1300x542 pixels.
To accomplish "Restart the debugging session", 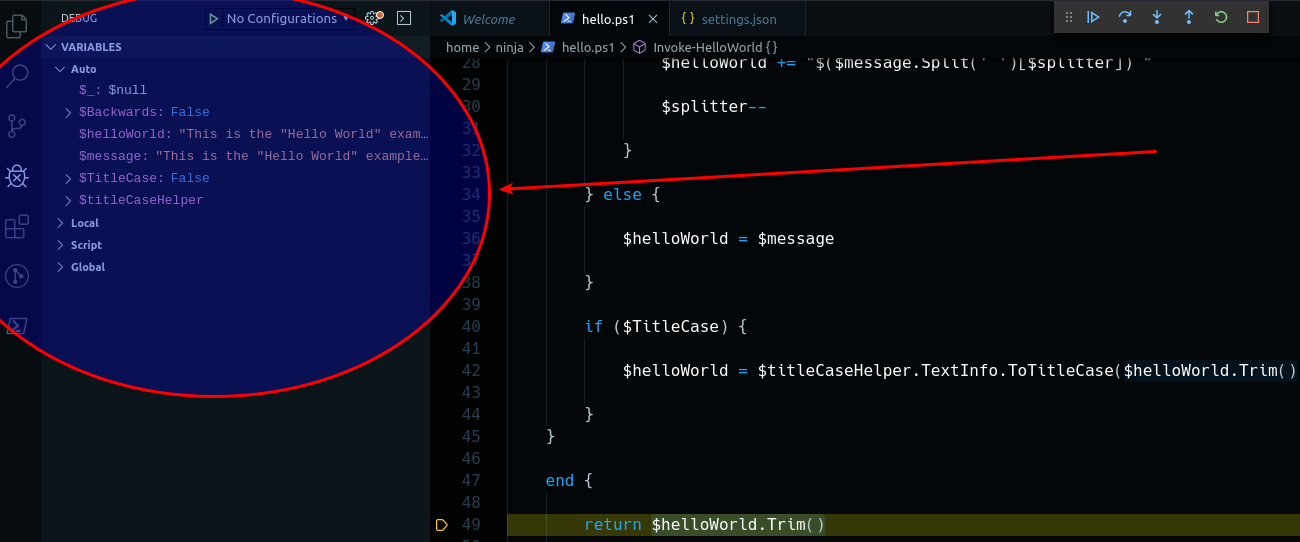I will pos(1221,17).
